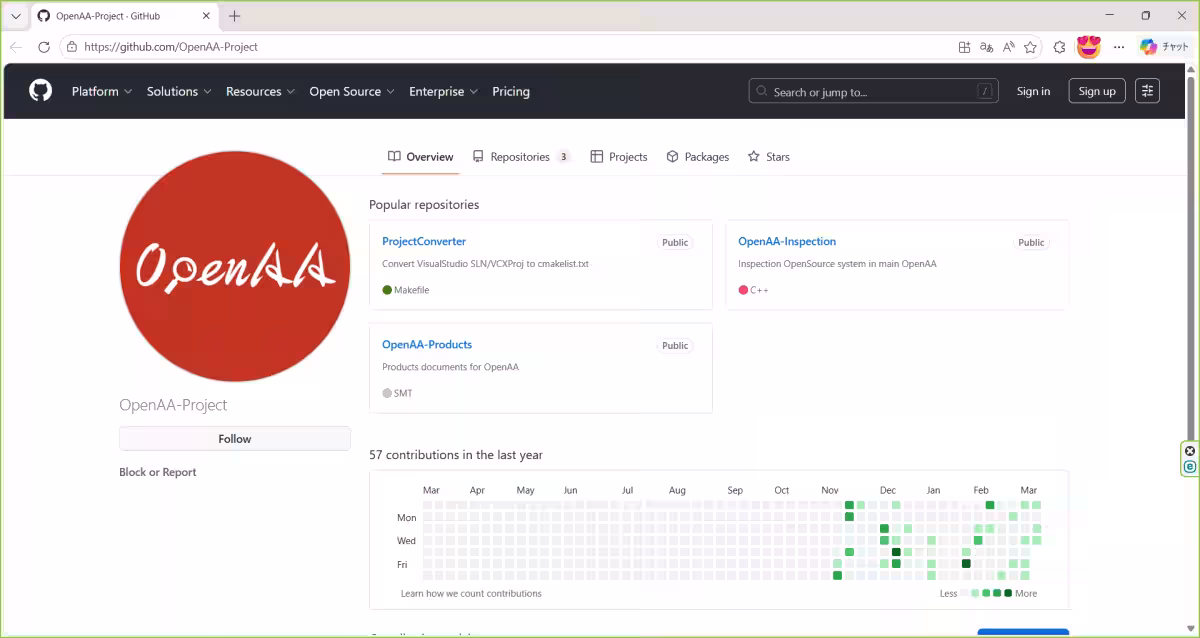Click the translate page icon

(x=986, y=47)
